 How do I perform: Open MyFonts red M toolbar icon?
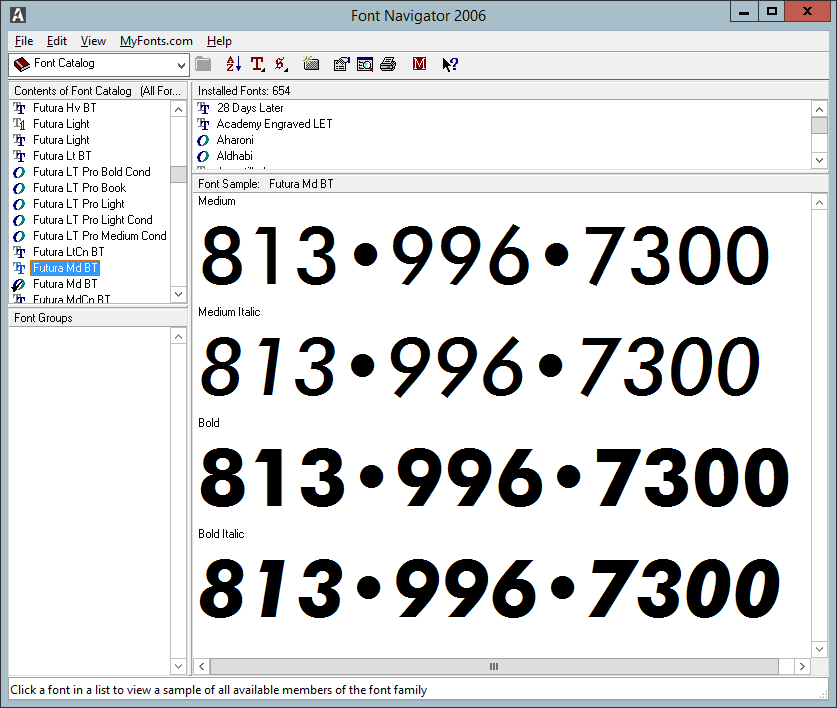coord(420,64)
